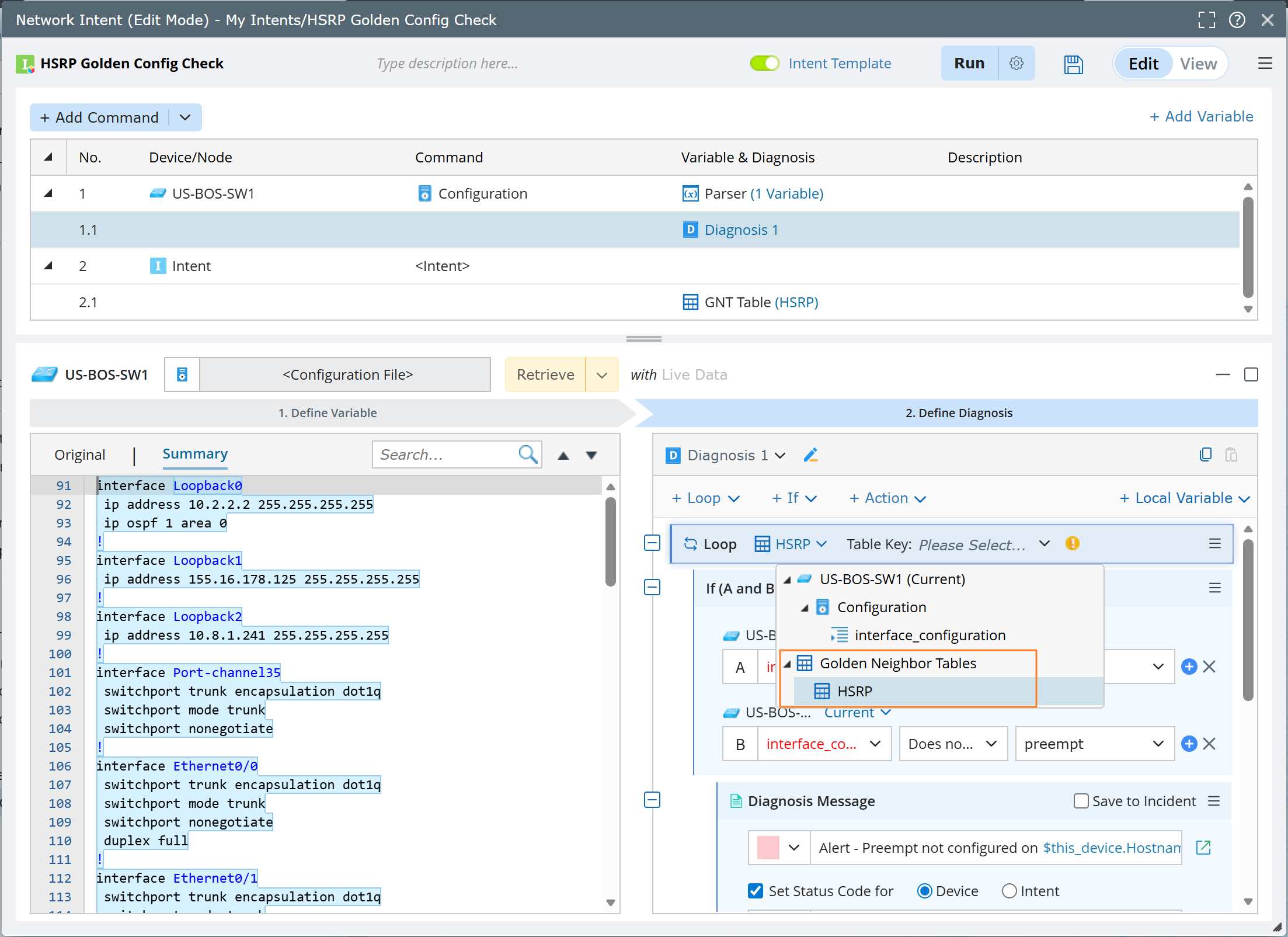Select the Intent radio button
The width and height of the screenshot is (1288, 937).
(x=1009, y=891)
